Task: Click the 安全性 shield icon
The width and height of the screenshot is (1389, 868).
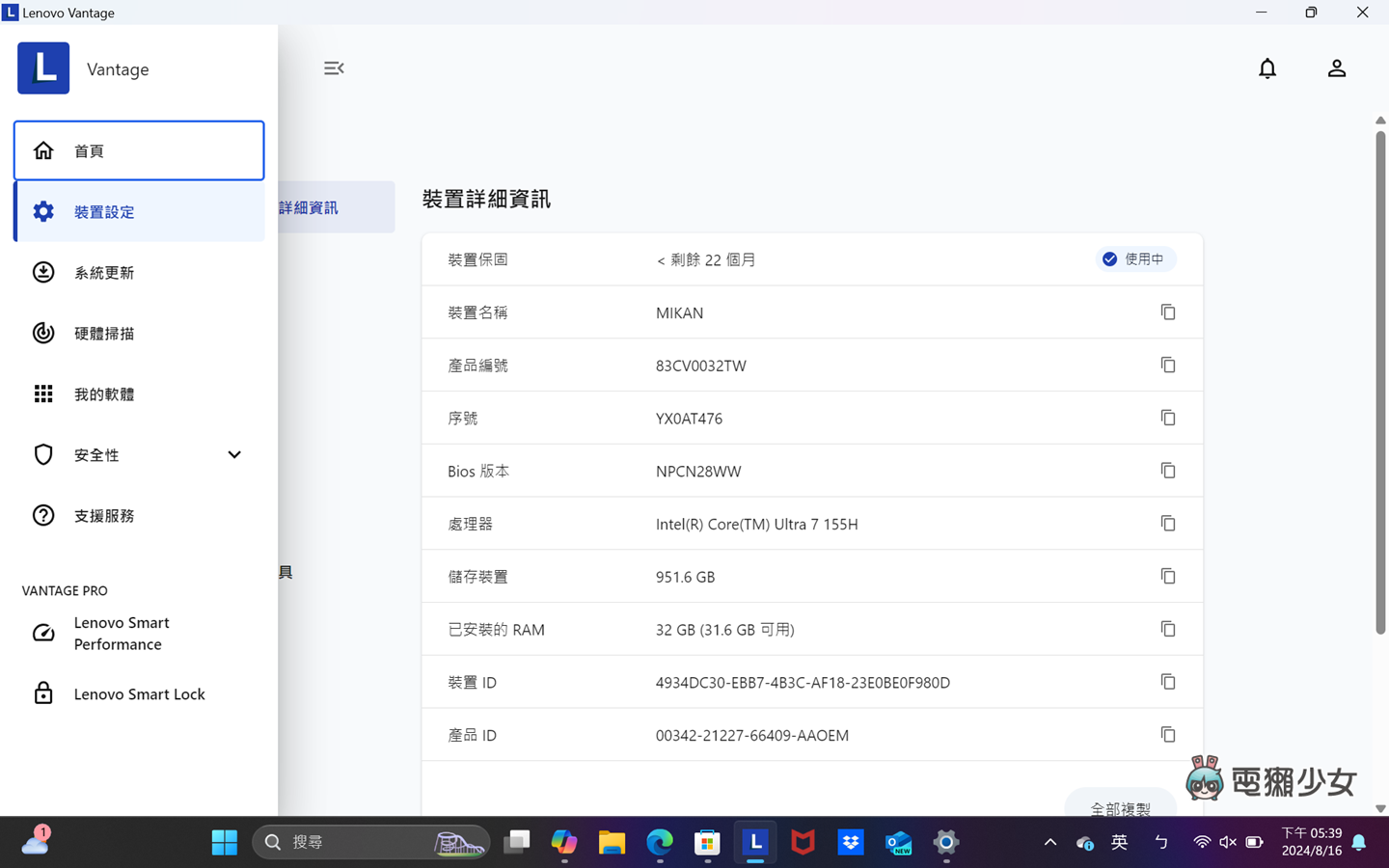Action: click(43, 454)
